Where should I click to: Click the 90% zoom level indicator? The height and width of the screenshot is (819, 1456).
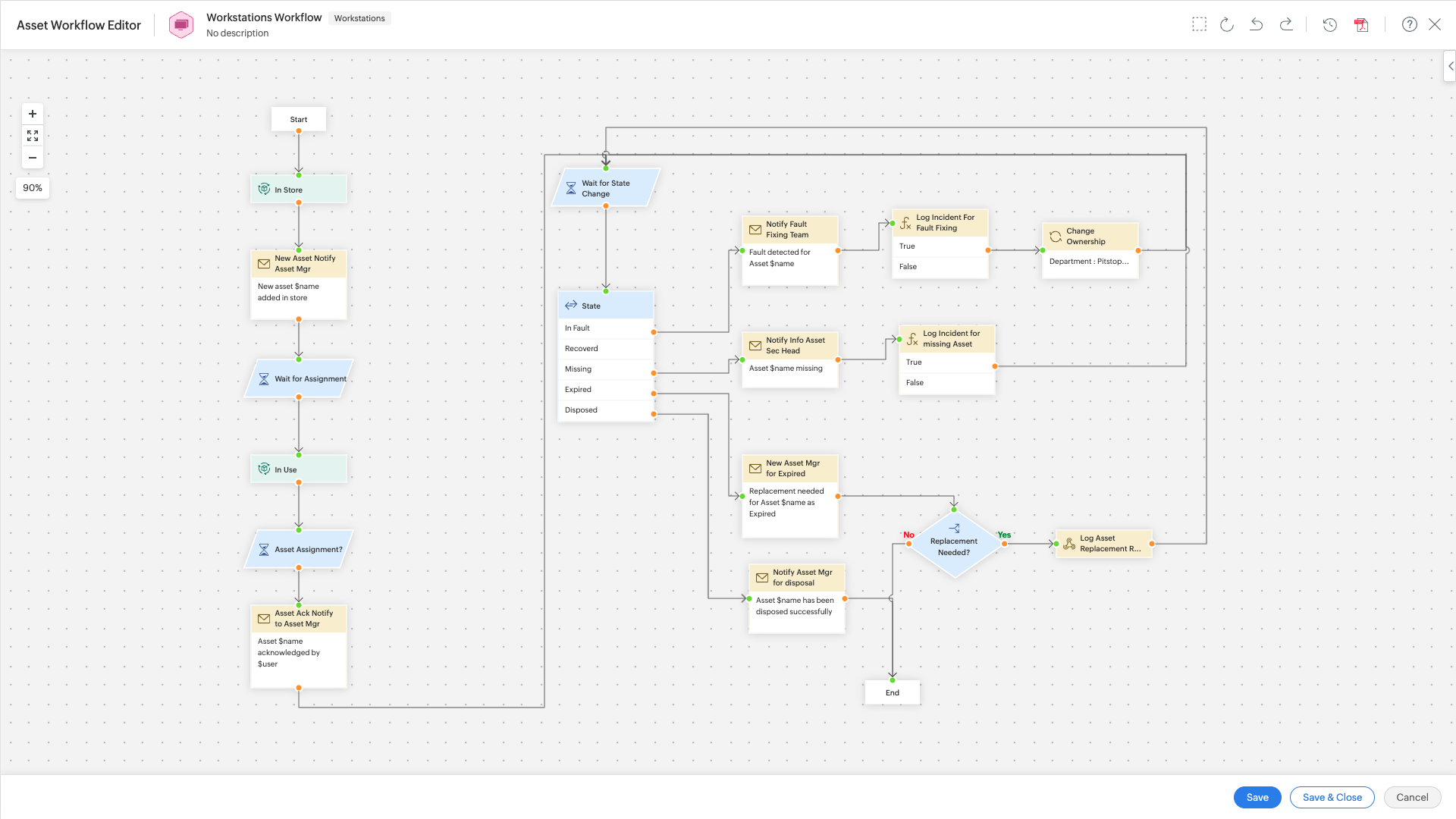32,187
